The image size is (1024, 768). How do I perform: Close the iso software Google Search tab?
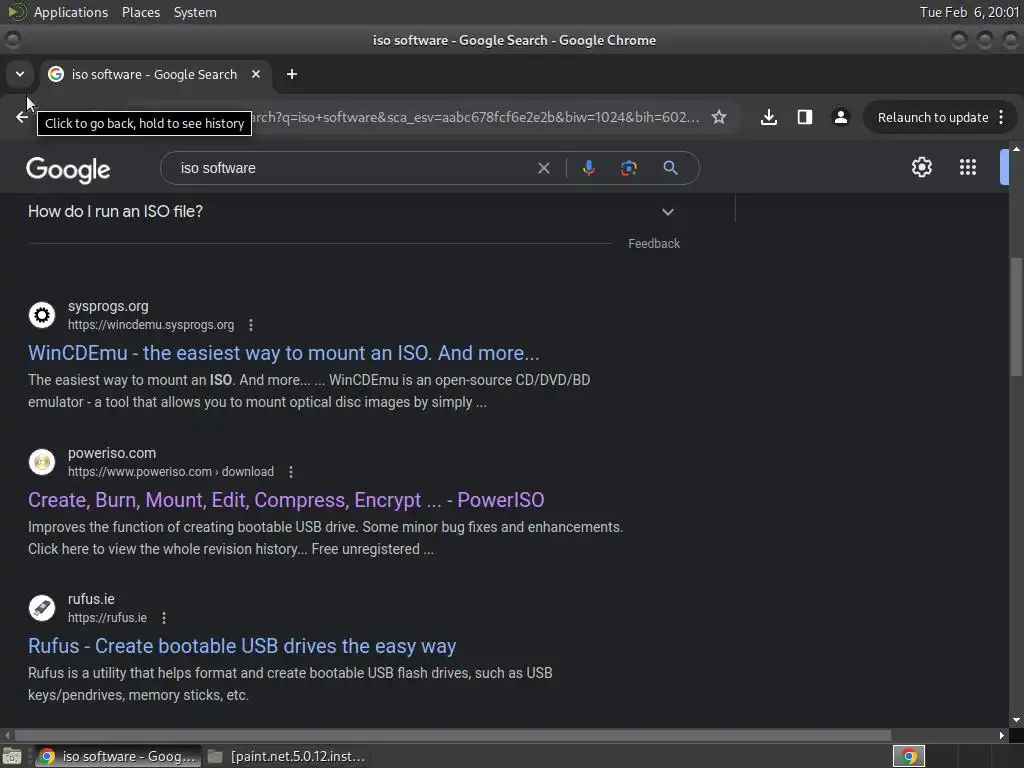[256, 74]
